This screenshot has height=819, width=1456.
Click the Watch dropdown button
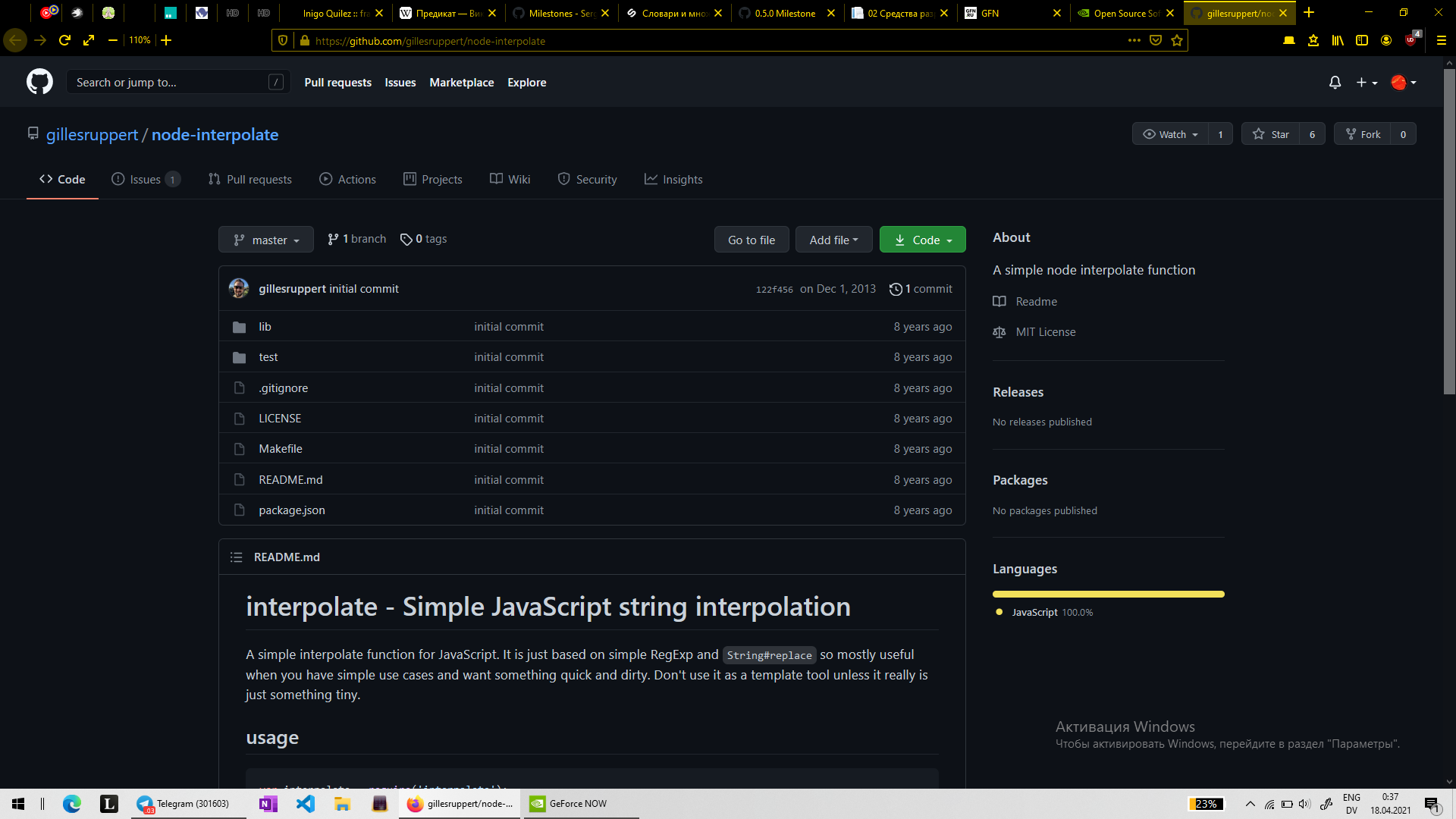[1170, 134]
